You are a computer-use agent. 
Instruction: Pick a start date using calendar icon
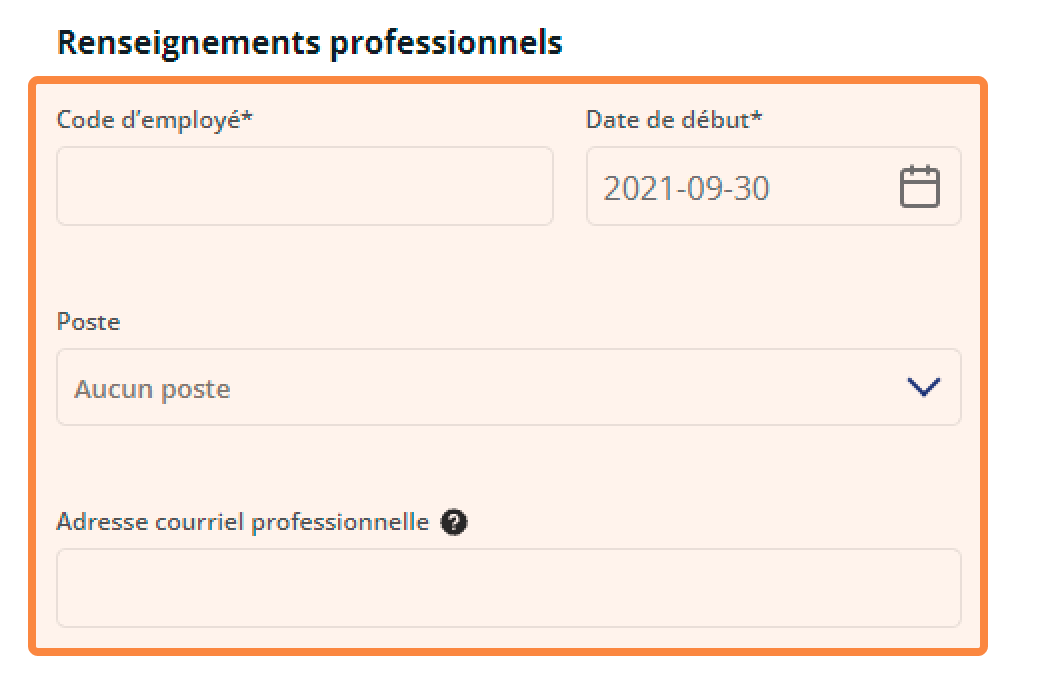tap(920, 186)
